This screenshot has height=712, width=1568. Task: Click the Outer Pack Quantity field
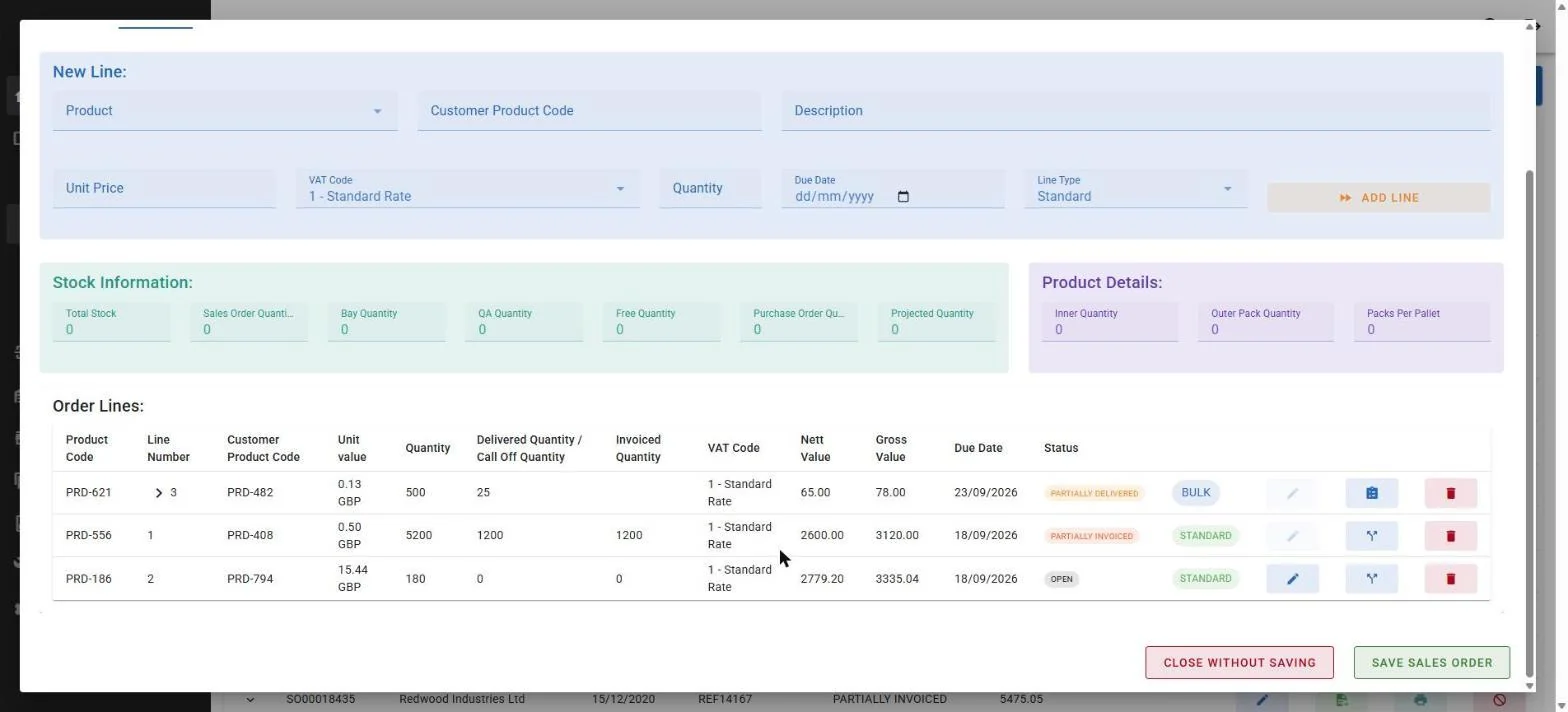pyautogui.click(x=1266, y=323)
